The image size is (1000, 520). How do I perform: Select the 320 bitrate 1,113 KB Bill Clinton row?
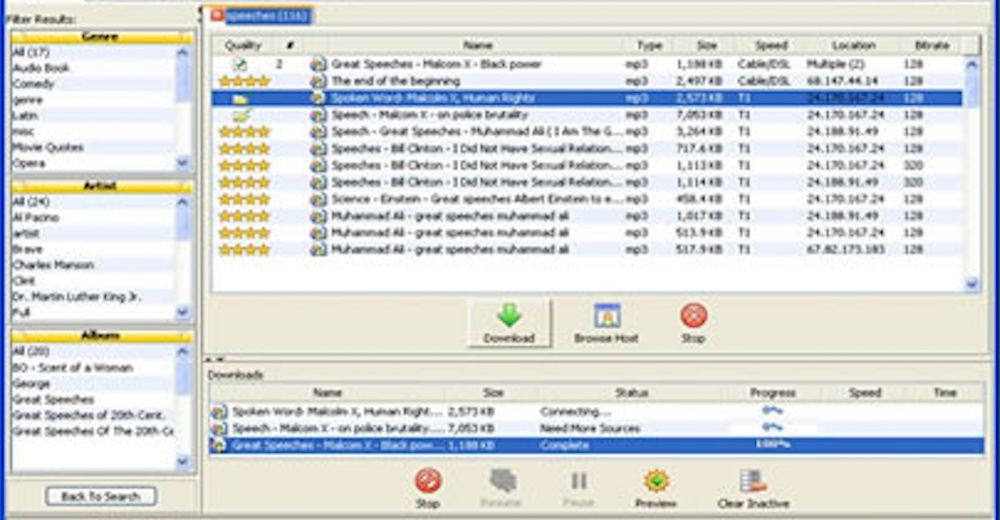pyautogui.click(x=587, y=165)
